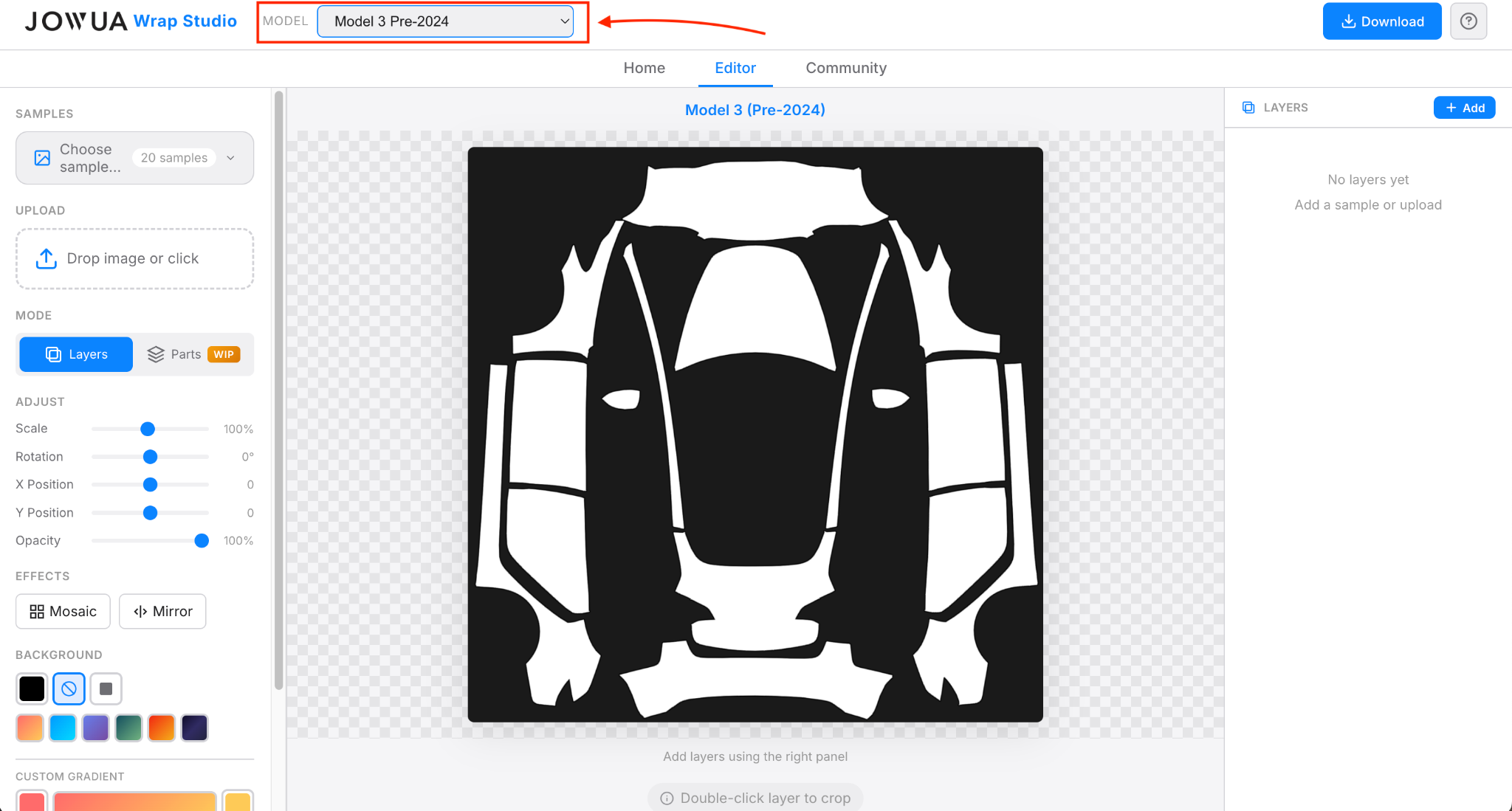Click the Layers panel header icon
The width and height of the screenshot is (1512, 811).
click(x=1248, y=108)
